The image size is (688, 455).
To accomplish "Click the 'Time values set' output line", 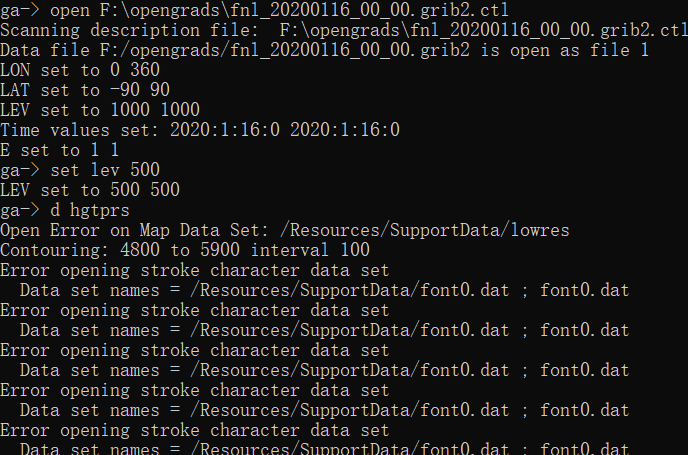I will tap(200, 130).
